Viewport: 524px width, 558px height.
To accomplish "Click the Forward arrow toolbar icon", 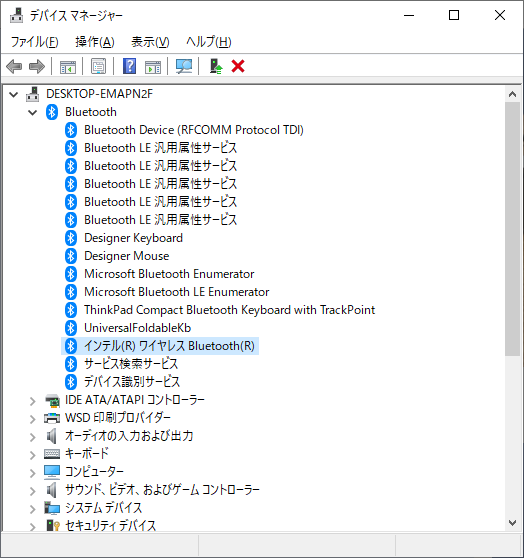I will tap(37, 67).
